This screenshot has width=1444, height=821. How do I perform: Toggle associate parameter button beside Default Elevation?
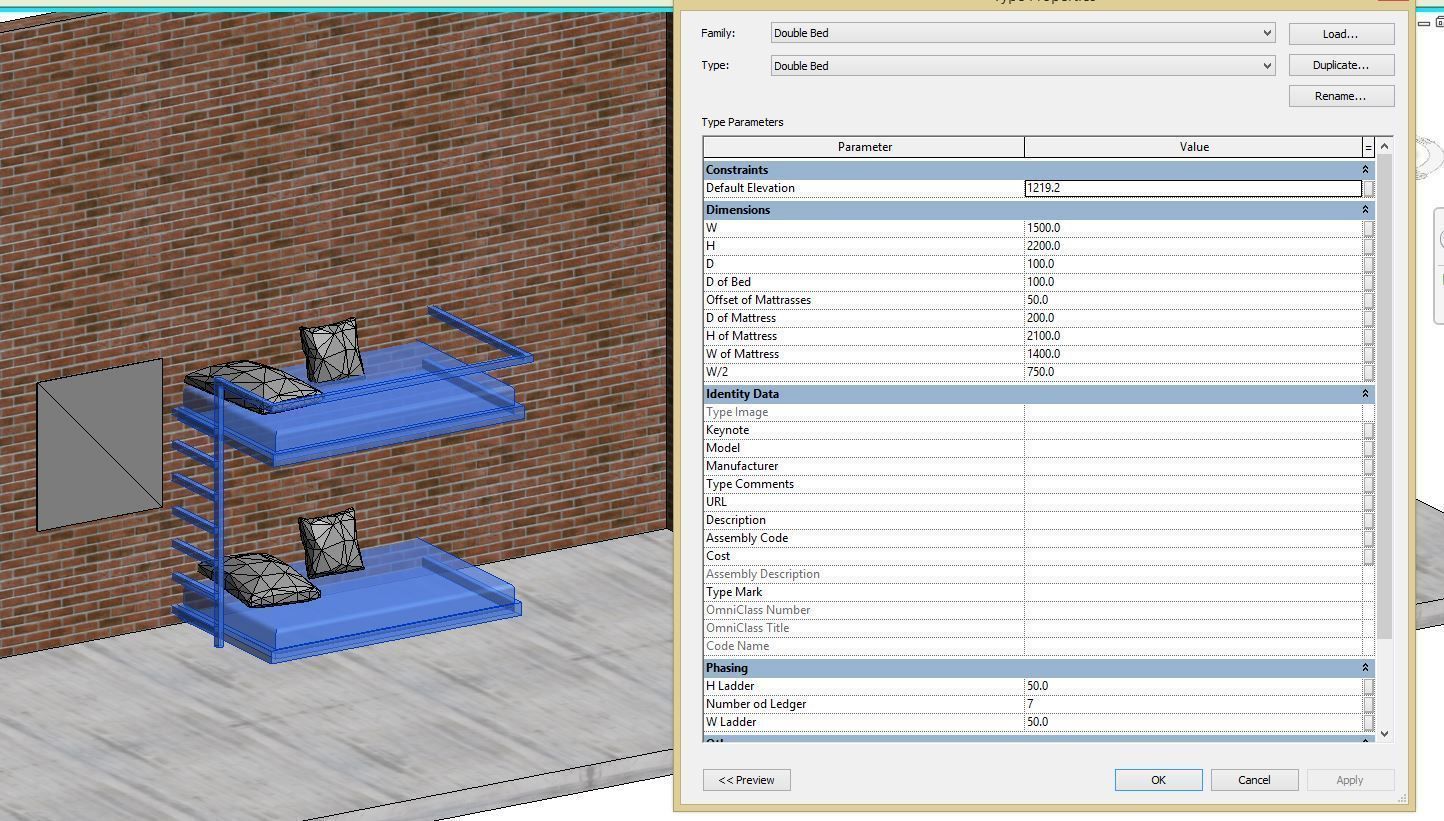(x=1367, y=187)
